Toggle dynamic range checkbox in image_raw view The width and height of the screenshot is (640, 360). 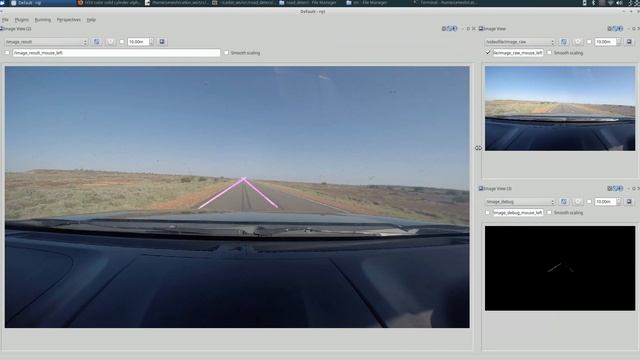point(589,42)
